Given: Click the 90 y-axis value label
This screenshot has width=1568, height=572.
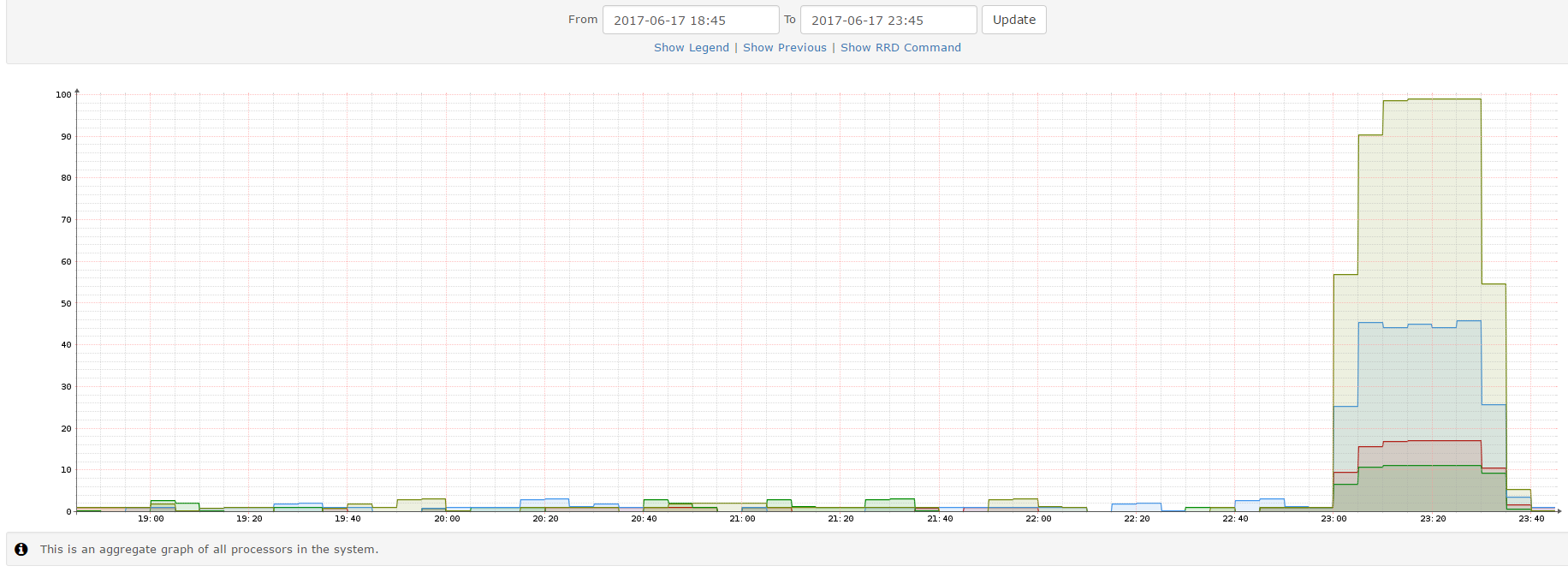Looking at the screenshot, I should click(x=66, y=137).
